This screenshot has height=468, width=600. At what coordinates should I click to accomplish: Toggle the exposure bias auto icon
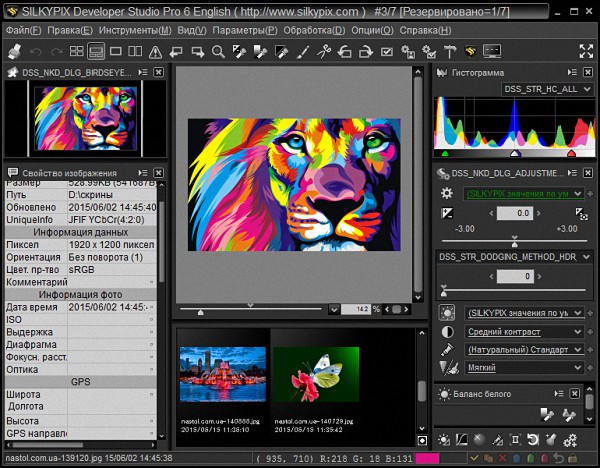(581, 214)
